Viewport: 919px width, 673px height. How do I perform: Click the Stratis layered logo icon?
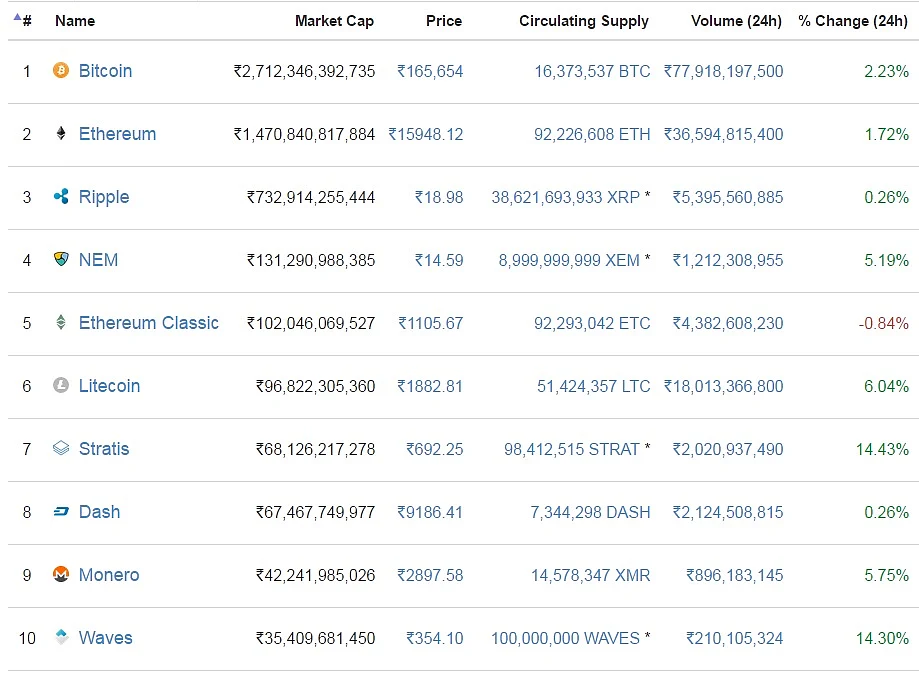(61, 448)
